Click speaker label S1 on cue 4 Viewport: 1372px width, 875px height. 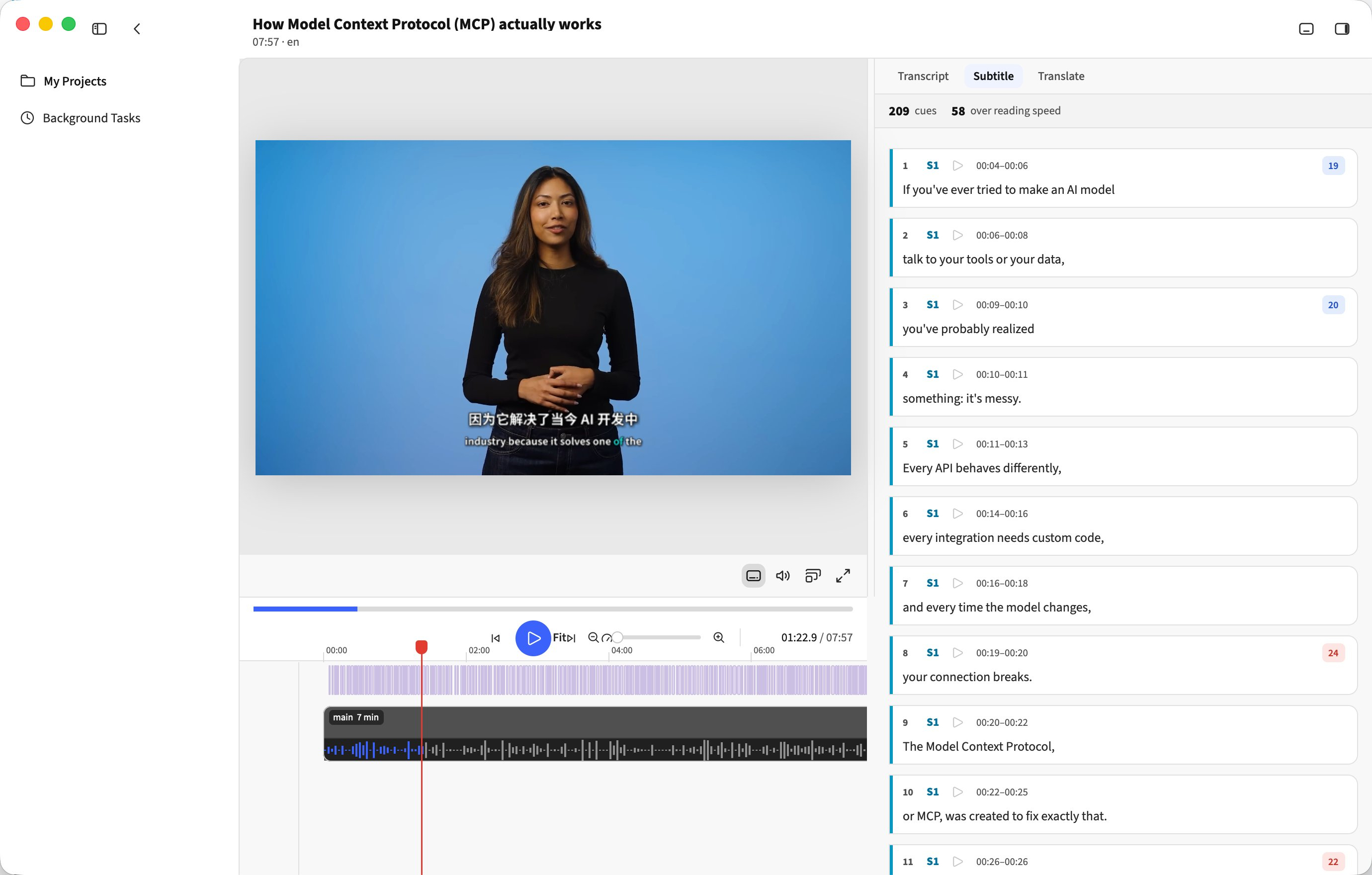pyautogui.click(x=932, y=374)
